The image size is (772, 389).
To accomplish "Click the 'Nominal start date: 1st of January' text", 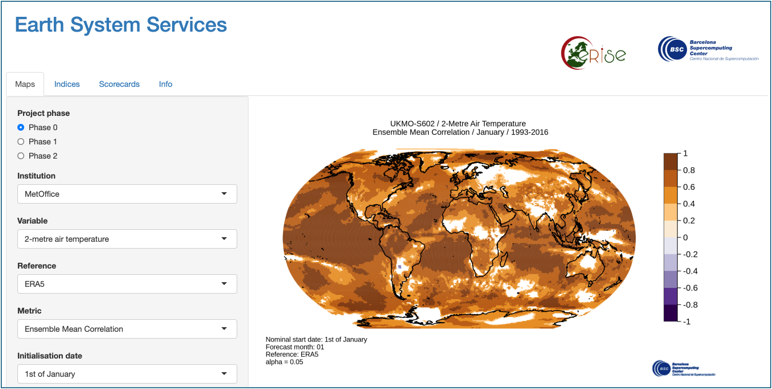I will [x=317, y=339].
